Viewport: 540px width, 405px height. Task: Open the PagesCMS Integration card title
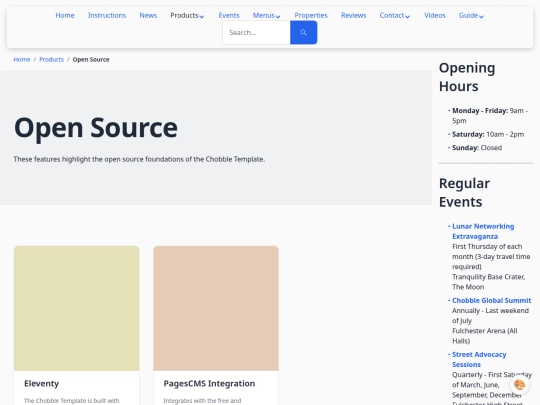coord(209,383)
